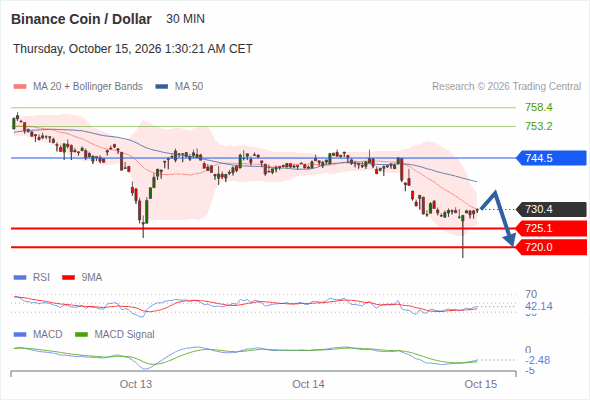Click the 9MA legend label
590x400 pixels.
click(x=92, y=278)
